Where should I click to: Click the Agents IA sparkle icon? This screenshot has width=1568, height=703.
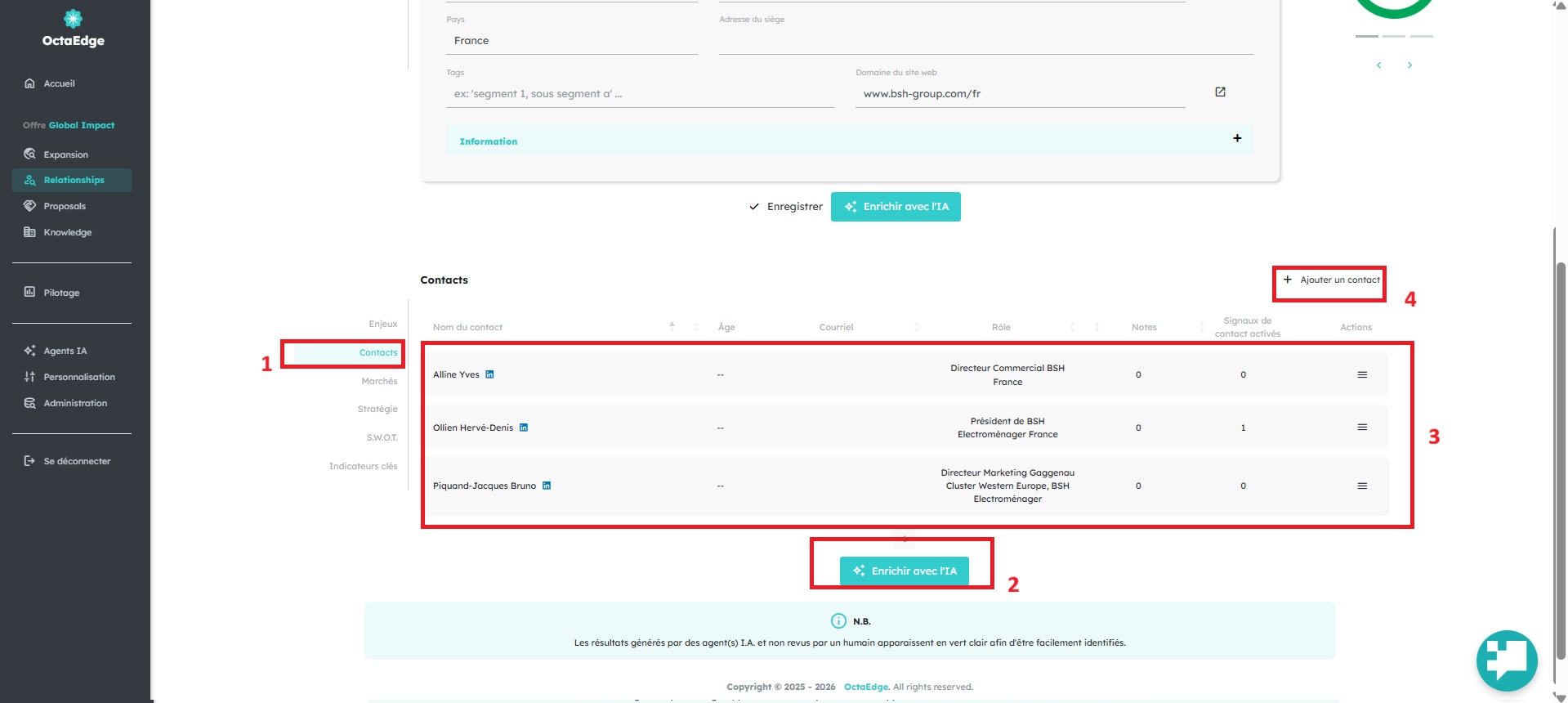[x=30, y=351]
